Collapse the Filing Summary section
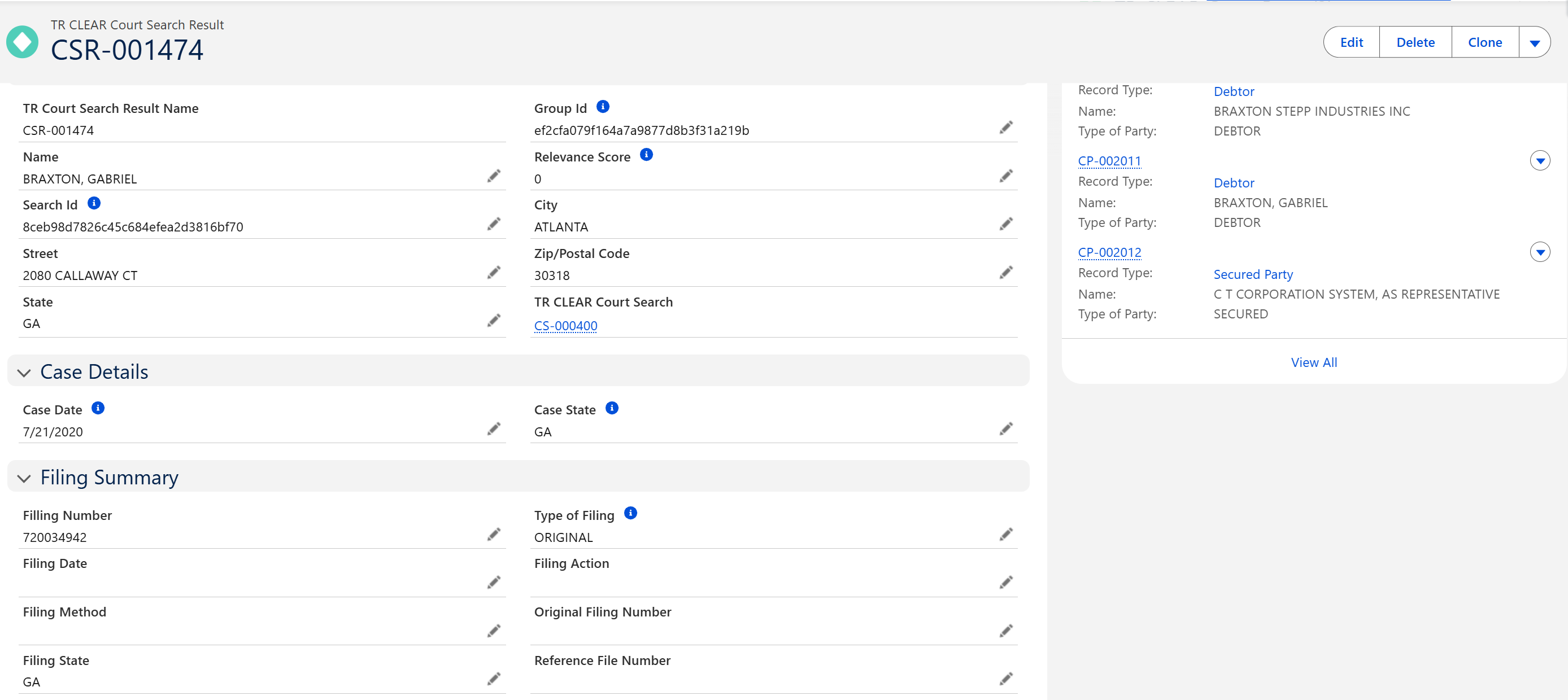Image resolution: width=1568 pixels, height=700 pixels. click(24, 479)
